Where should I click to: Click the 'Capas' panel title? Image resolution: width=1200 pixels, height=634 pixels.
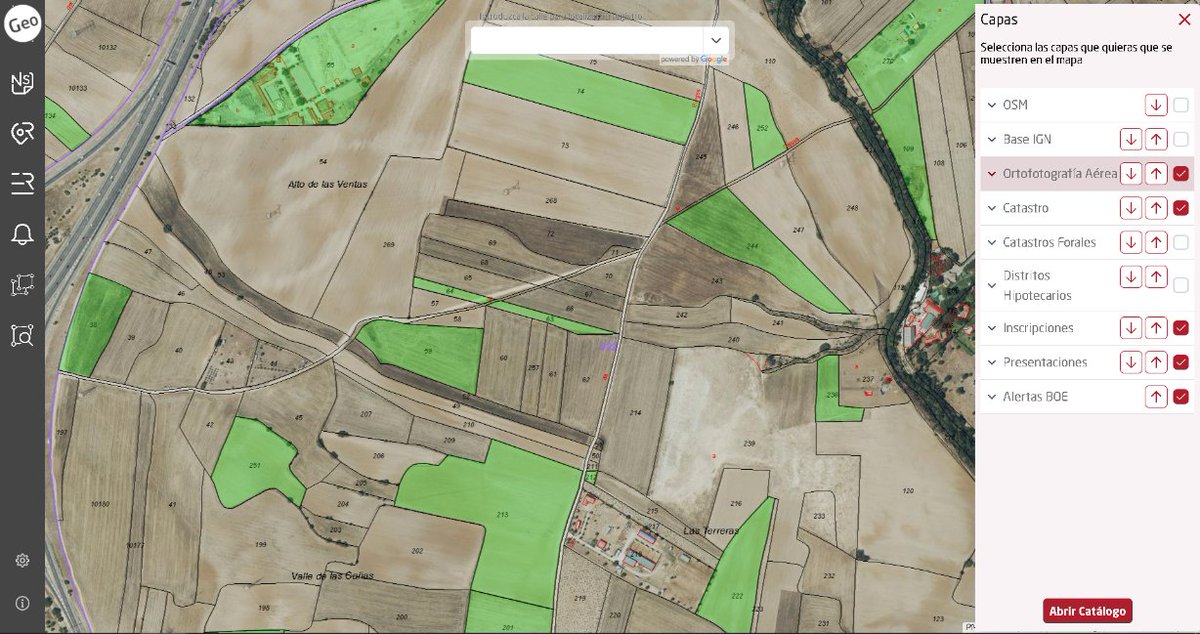click(x=999, y=19)
